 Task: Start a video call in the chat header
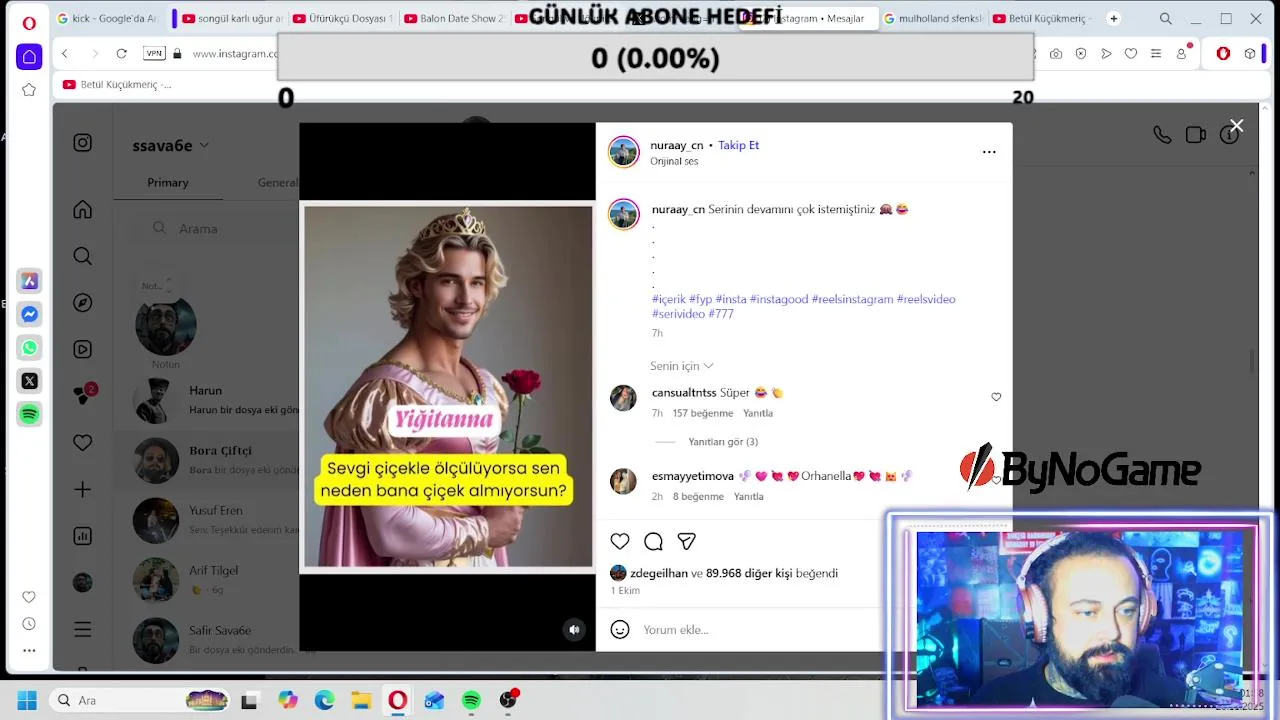[1195, 135]
